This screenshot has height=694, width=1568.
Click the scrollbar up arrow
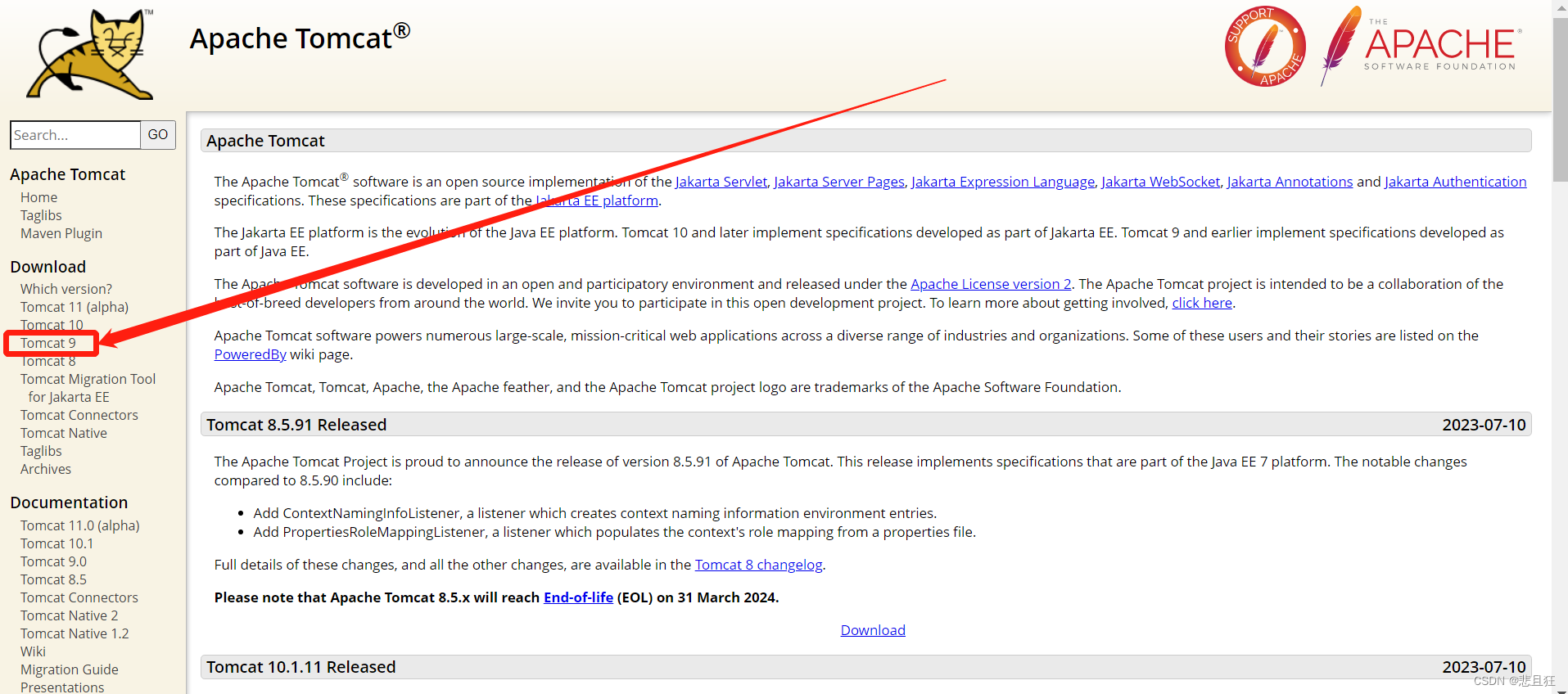(1561, 7)
